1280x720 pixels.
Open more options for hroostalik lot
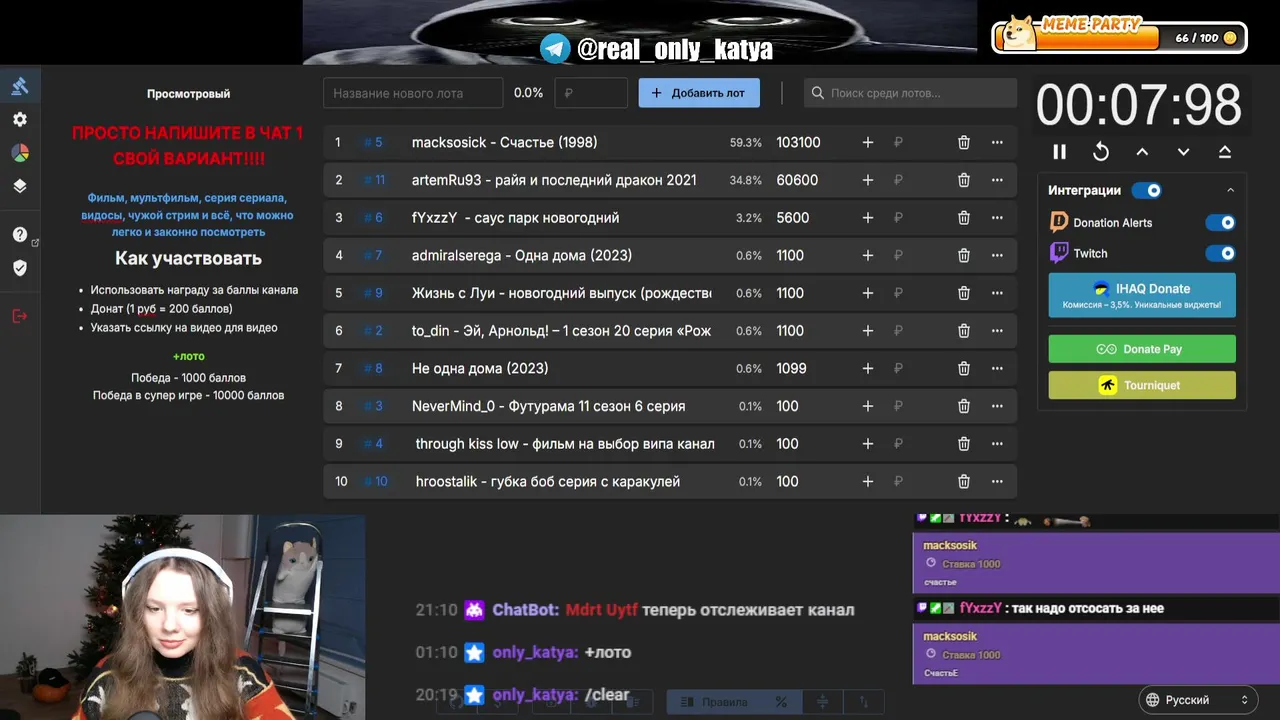pyautogui.click(x=997, y=482)
